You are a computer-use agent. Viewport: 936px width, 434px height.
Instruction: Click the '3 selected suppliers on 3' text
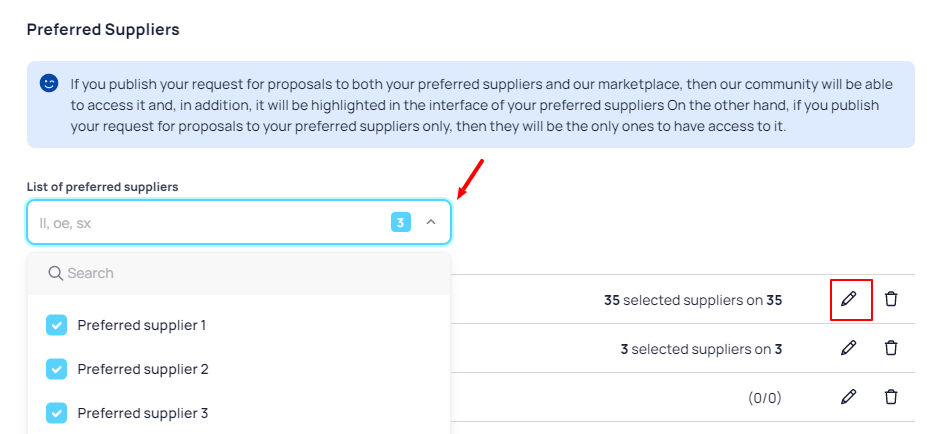701,349
